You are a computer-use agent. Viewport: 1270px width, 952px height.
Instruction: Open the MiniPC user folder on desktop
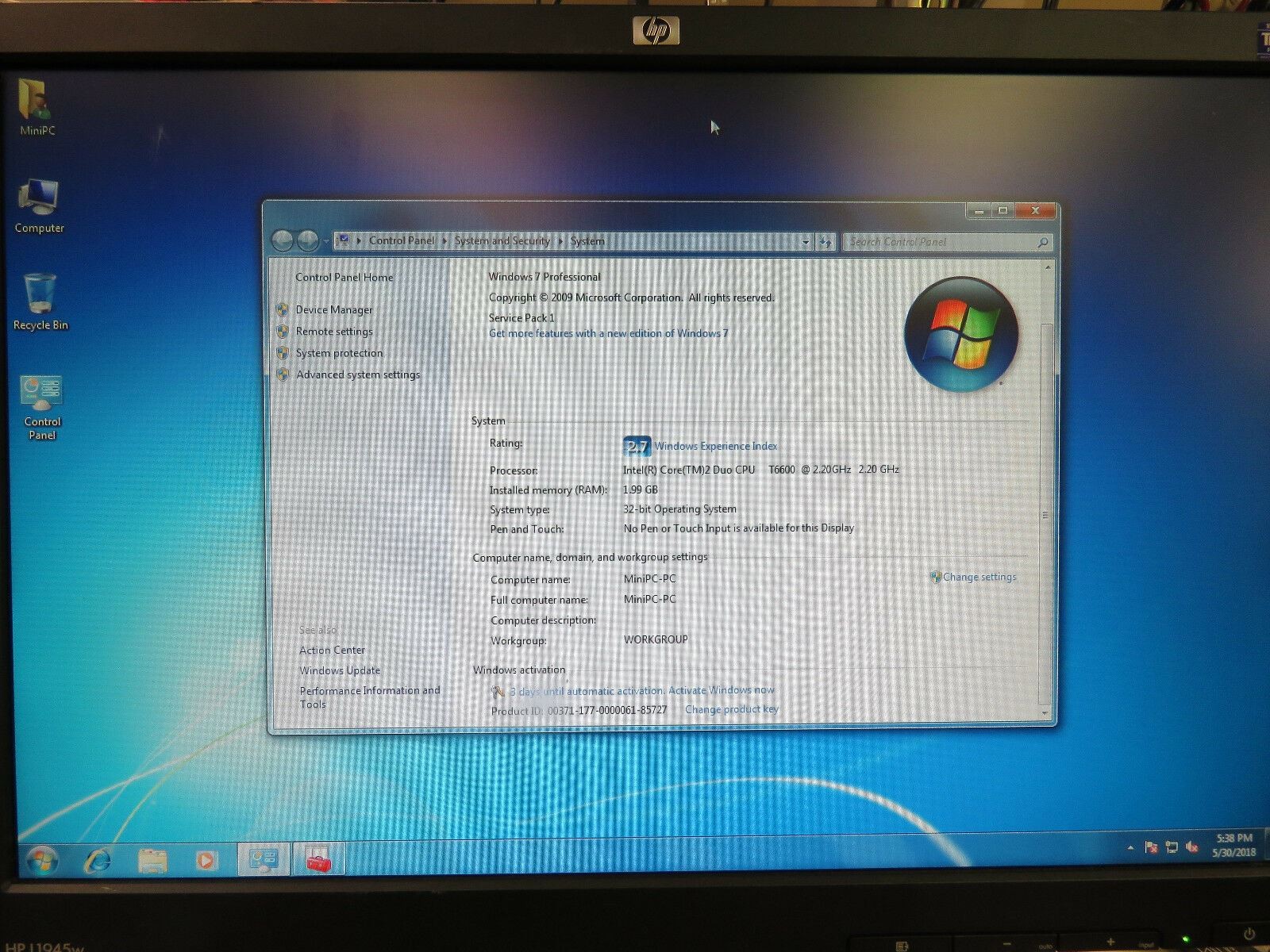point(36,107)
